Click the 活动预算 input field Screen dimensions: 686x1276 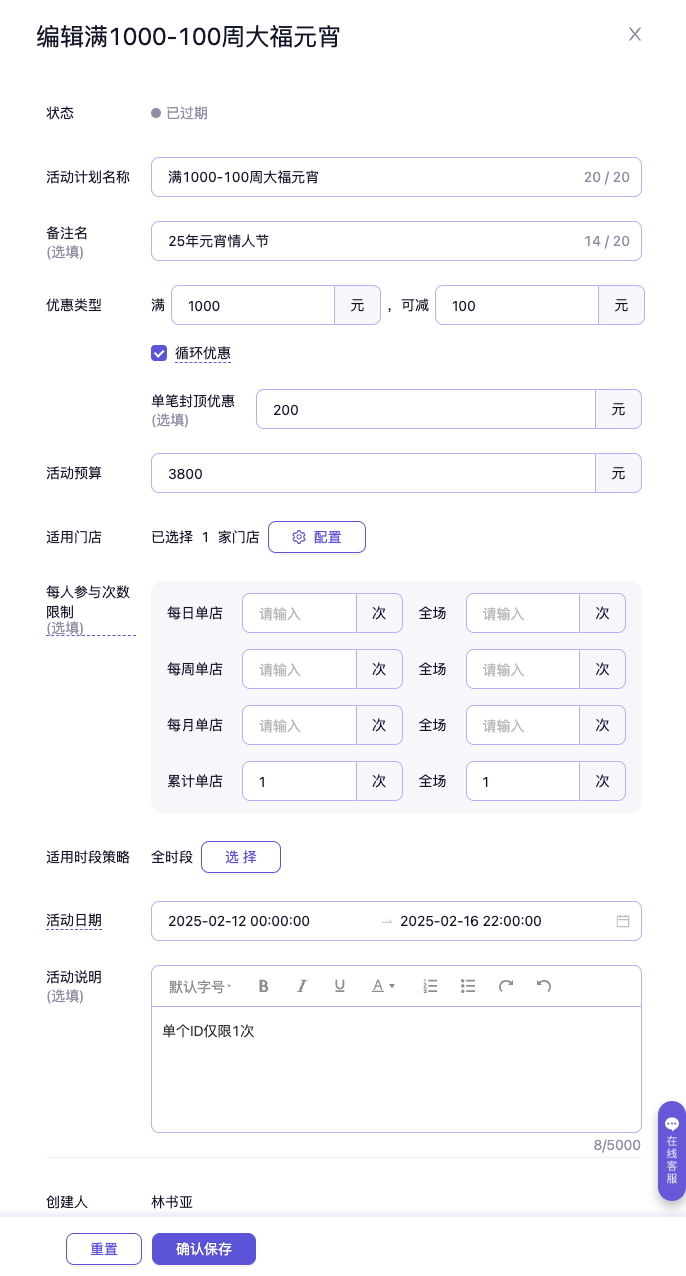click(x=373, y=474)
